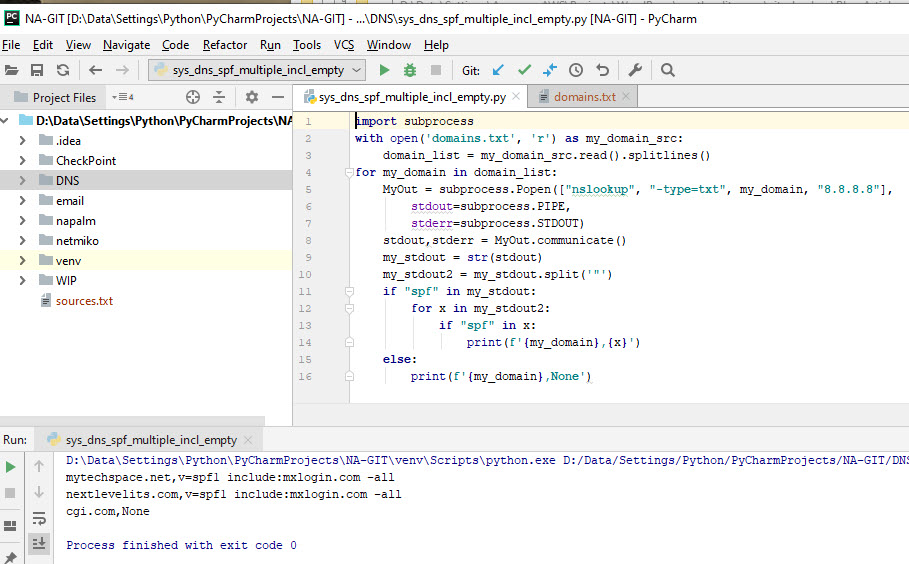Stop process in the Run panel
This screenshot has width=909, height=564.
[10, 493]
